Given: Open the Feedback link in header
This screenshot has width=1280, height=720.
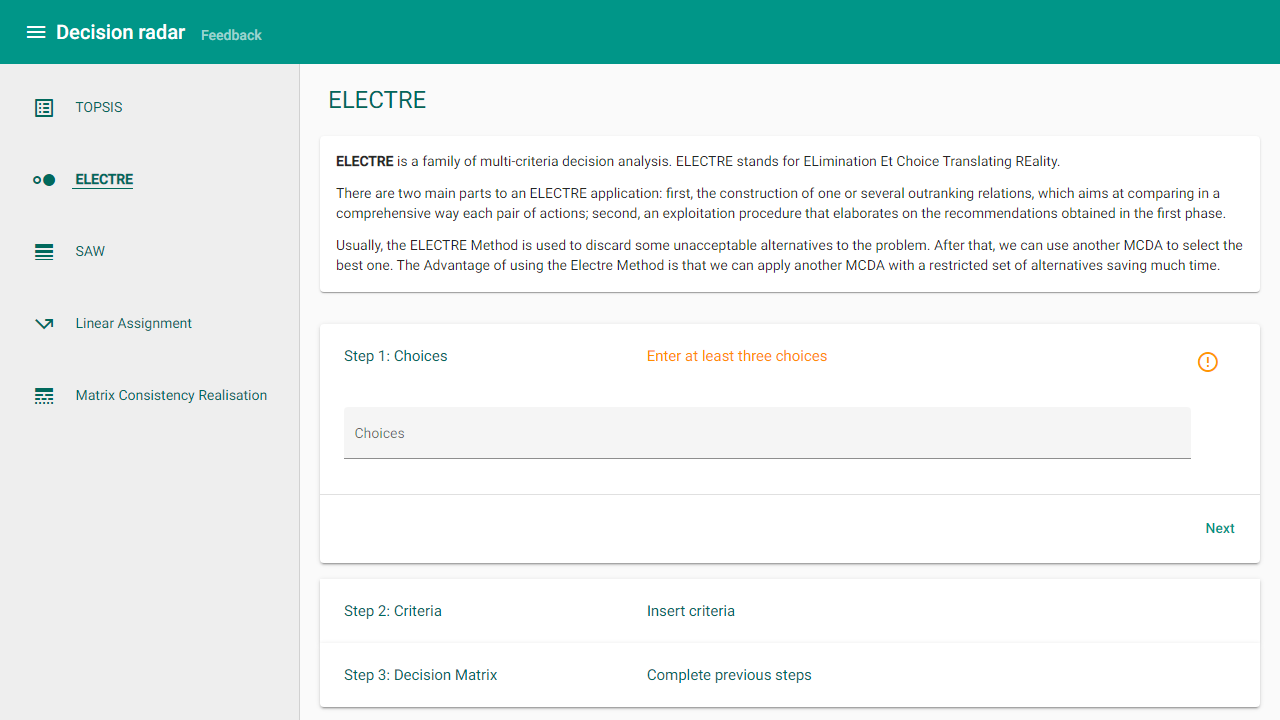Looking at the screenshot, I should (231, 35).
